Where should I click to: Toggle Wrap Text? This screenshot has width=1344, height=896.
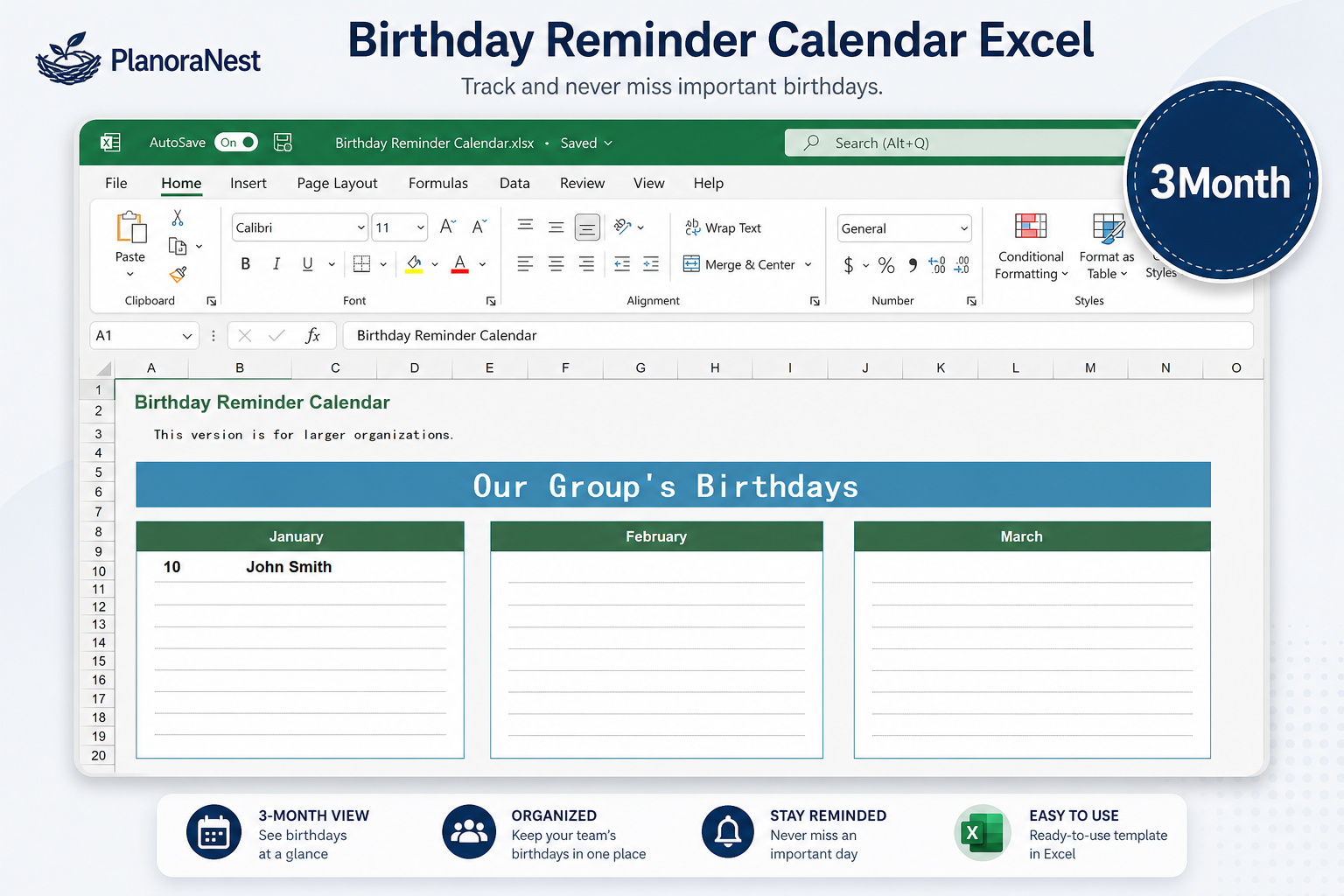(x=723, y=227)
